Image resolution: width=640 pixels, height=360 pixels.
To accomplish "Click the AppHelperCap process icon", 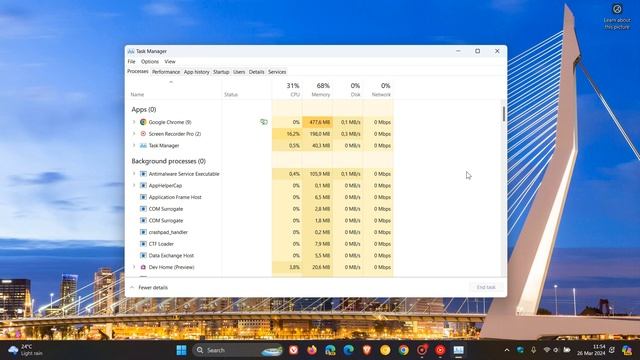I will (143, 185).
